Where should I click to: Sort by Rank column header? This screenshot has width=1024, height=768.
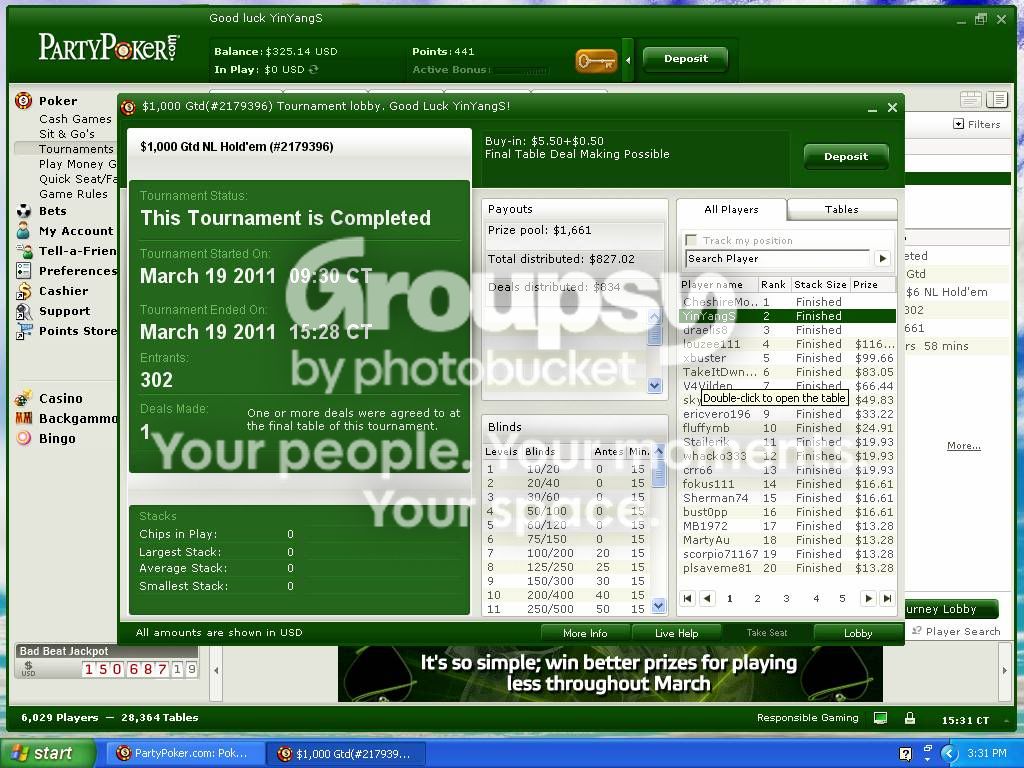coord(773,285)
